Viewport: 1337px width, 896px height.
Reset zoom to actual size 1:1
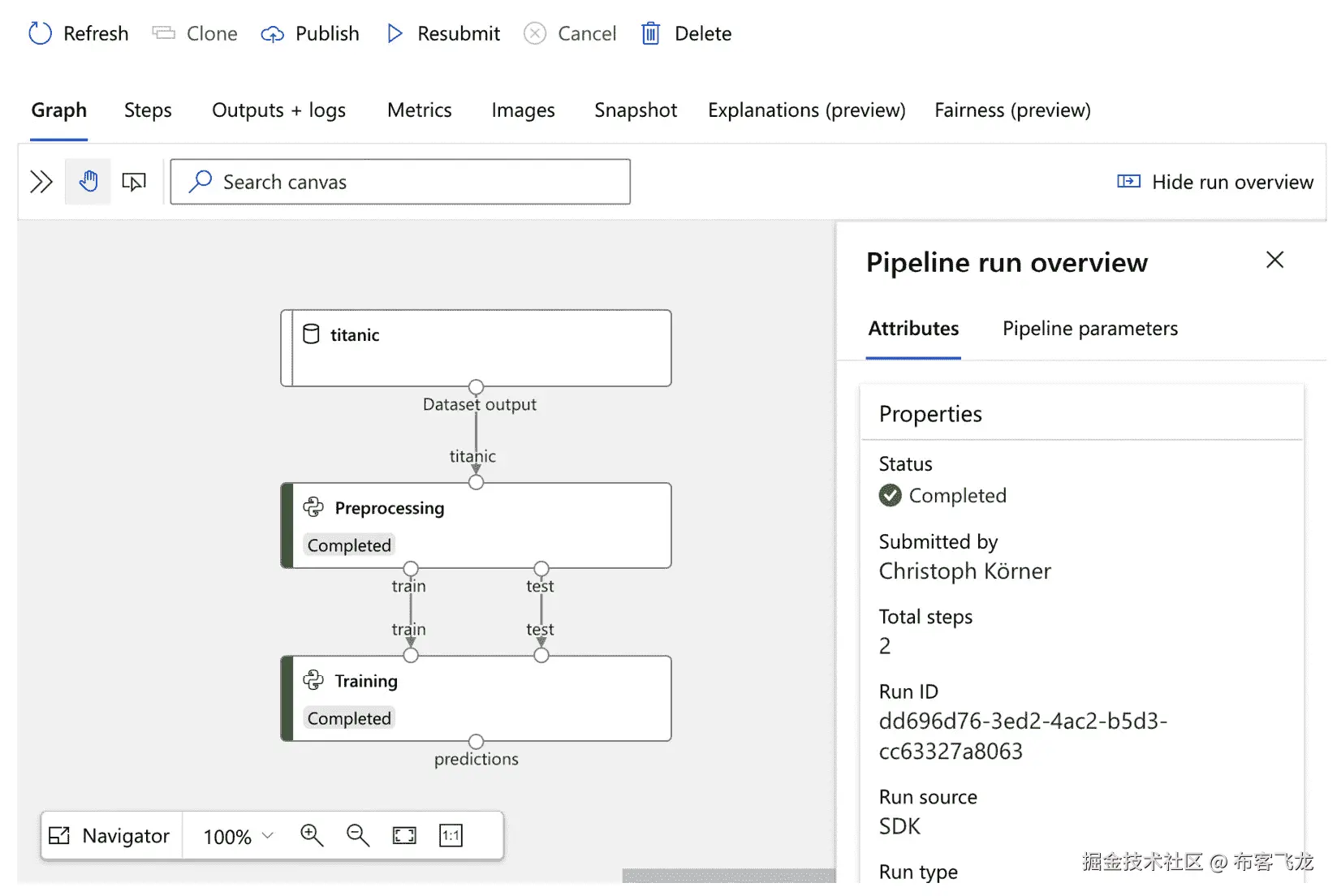tap(451, 835)
